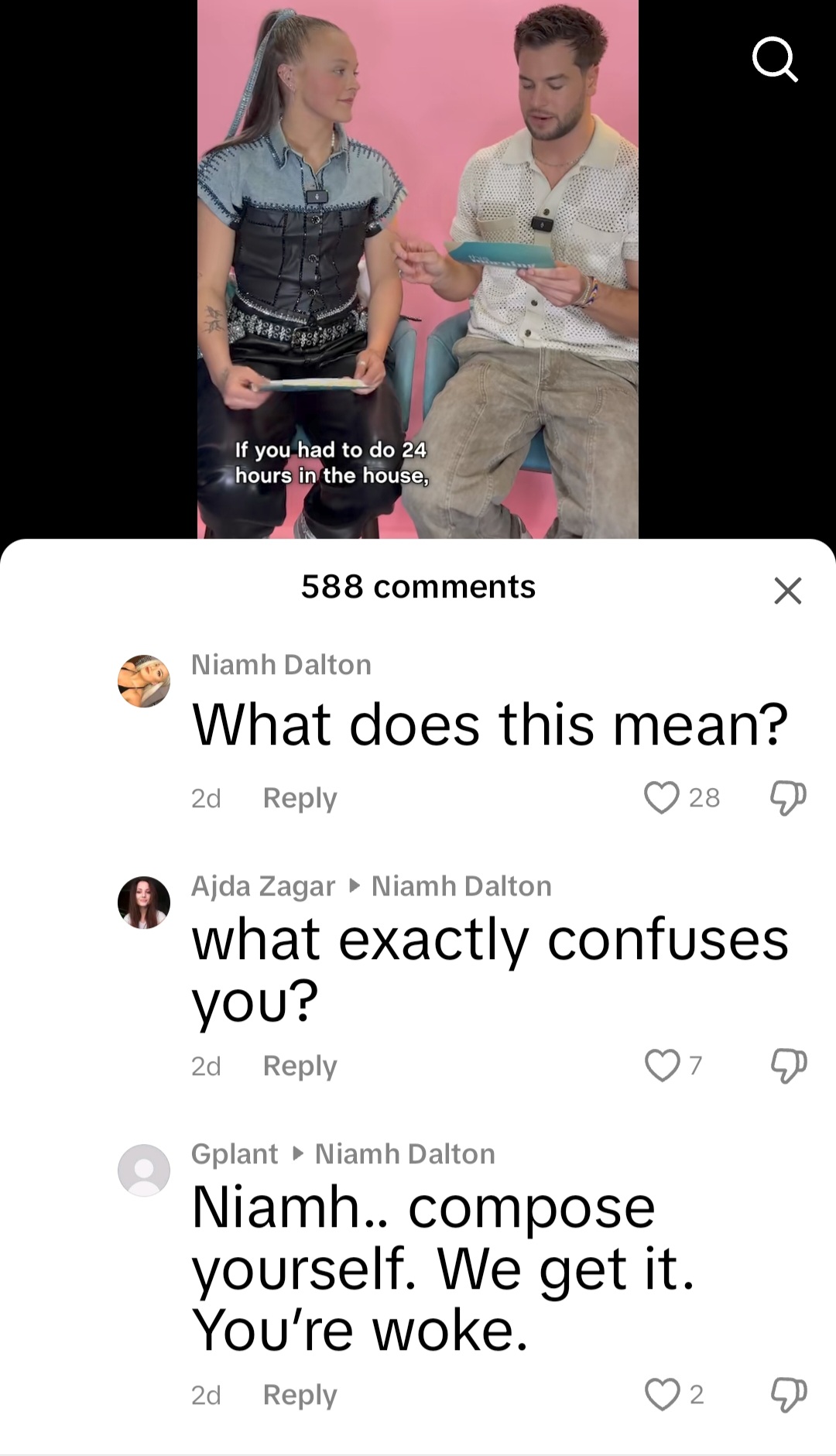Like Niamh Dalton's comment

tap(661, 797)
